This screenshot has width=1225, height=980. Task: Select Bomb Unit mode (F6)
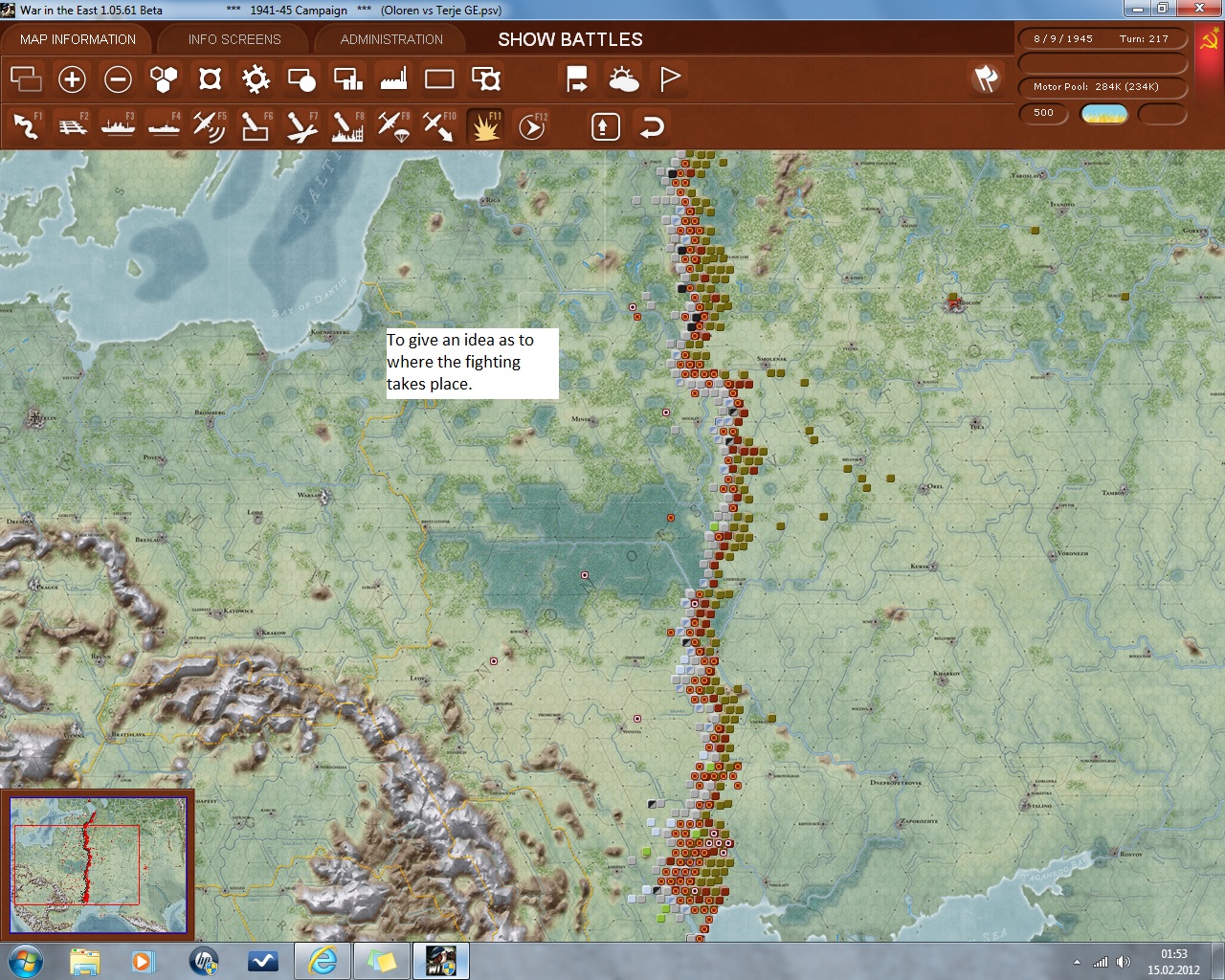pyautogui.click(x=256, y=126)
